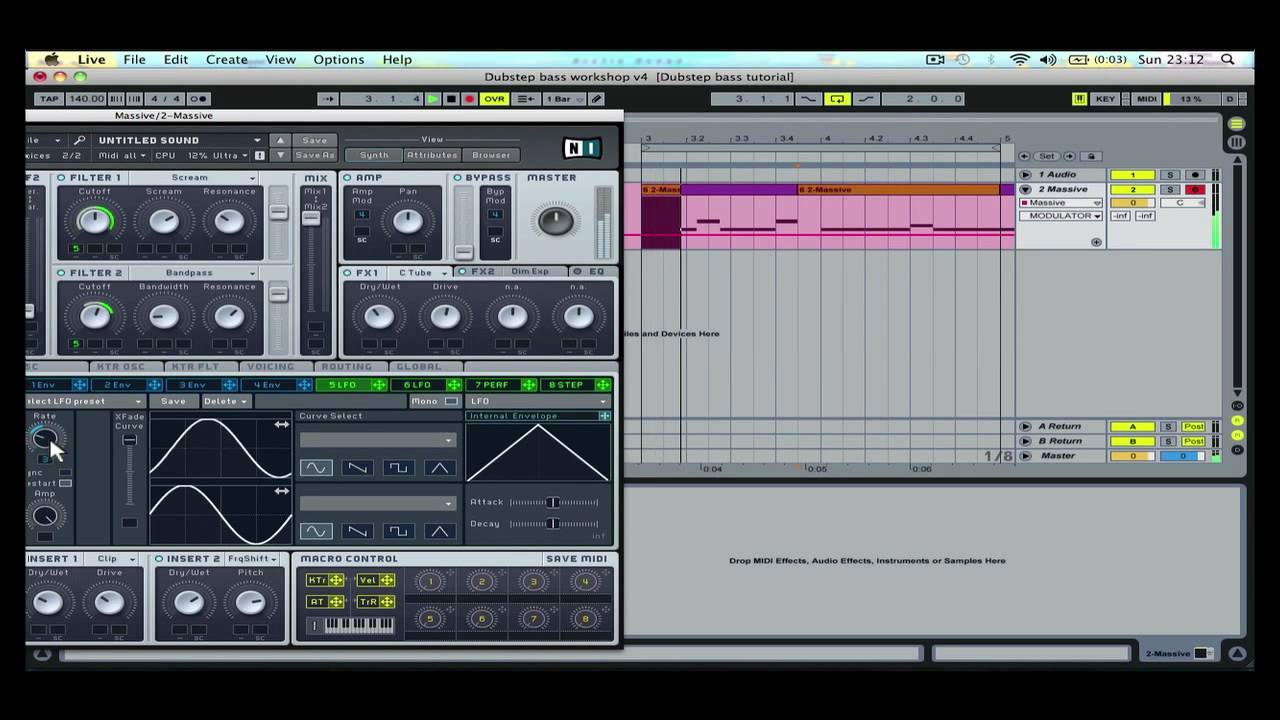The image size is (1280, 720).
Task: Collapse the 2 Massive track triangle
Action: (1025, 189)
